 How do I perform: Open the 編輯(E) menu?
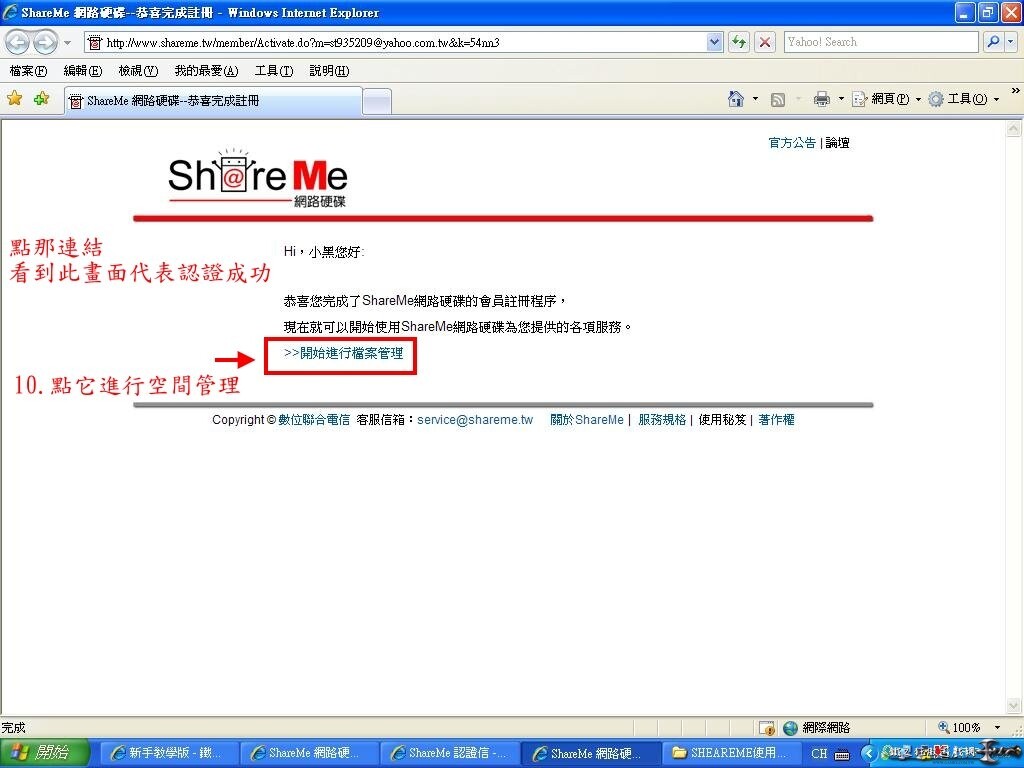point(82,71)
